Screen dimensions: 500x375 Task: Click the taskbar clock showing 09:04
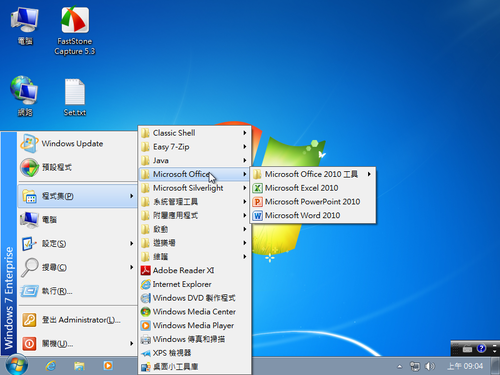click(x=465, y=366)
